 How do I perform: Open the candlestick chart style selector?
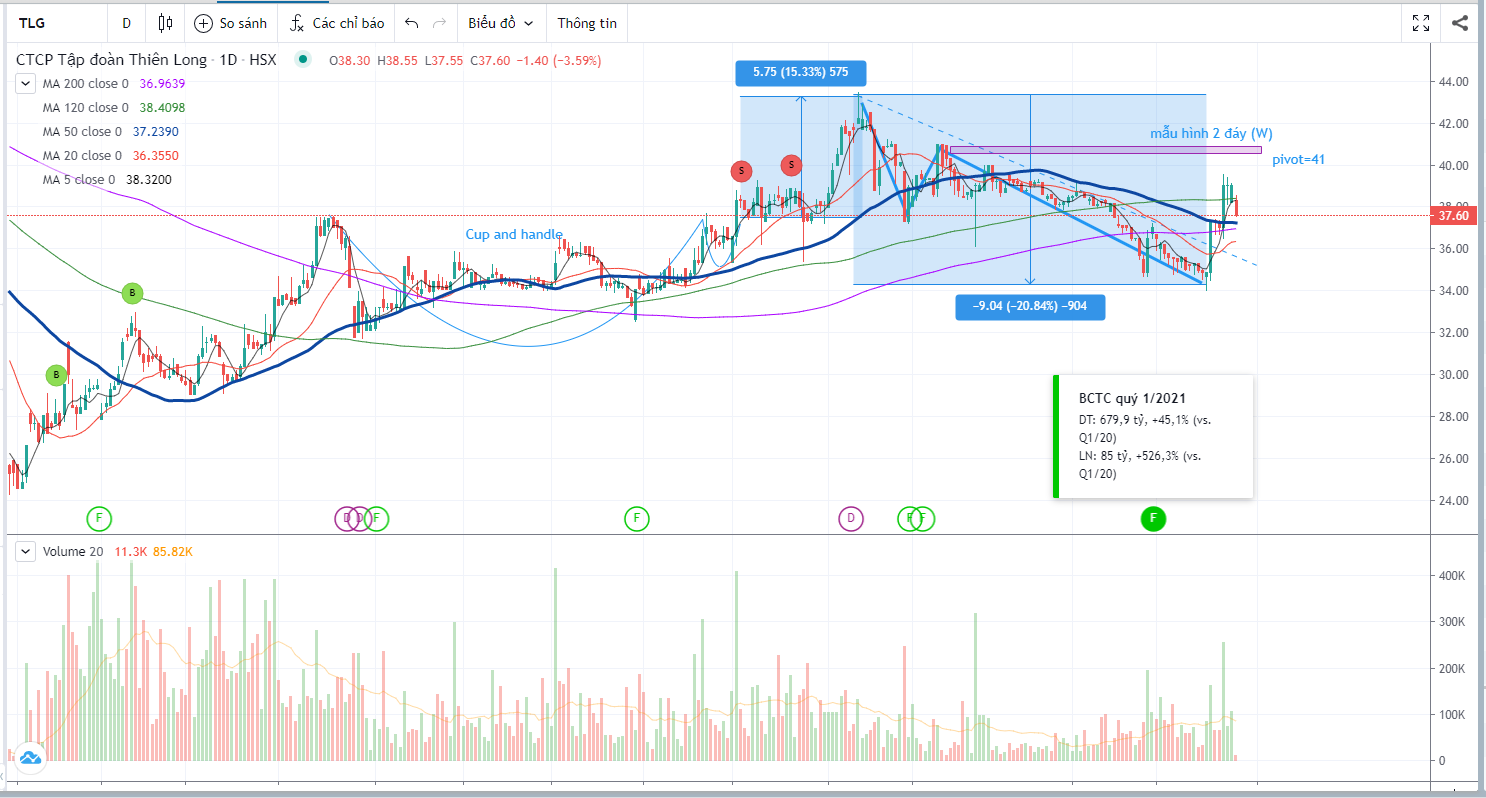click(166, 23)
